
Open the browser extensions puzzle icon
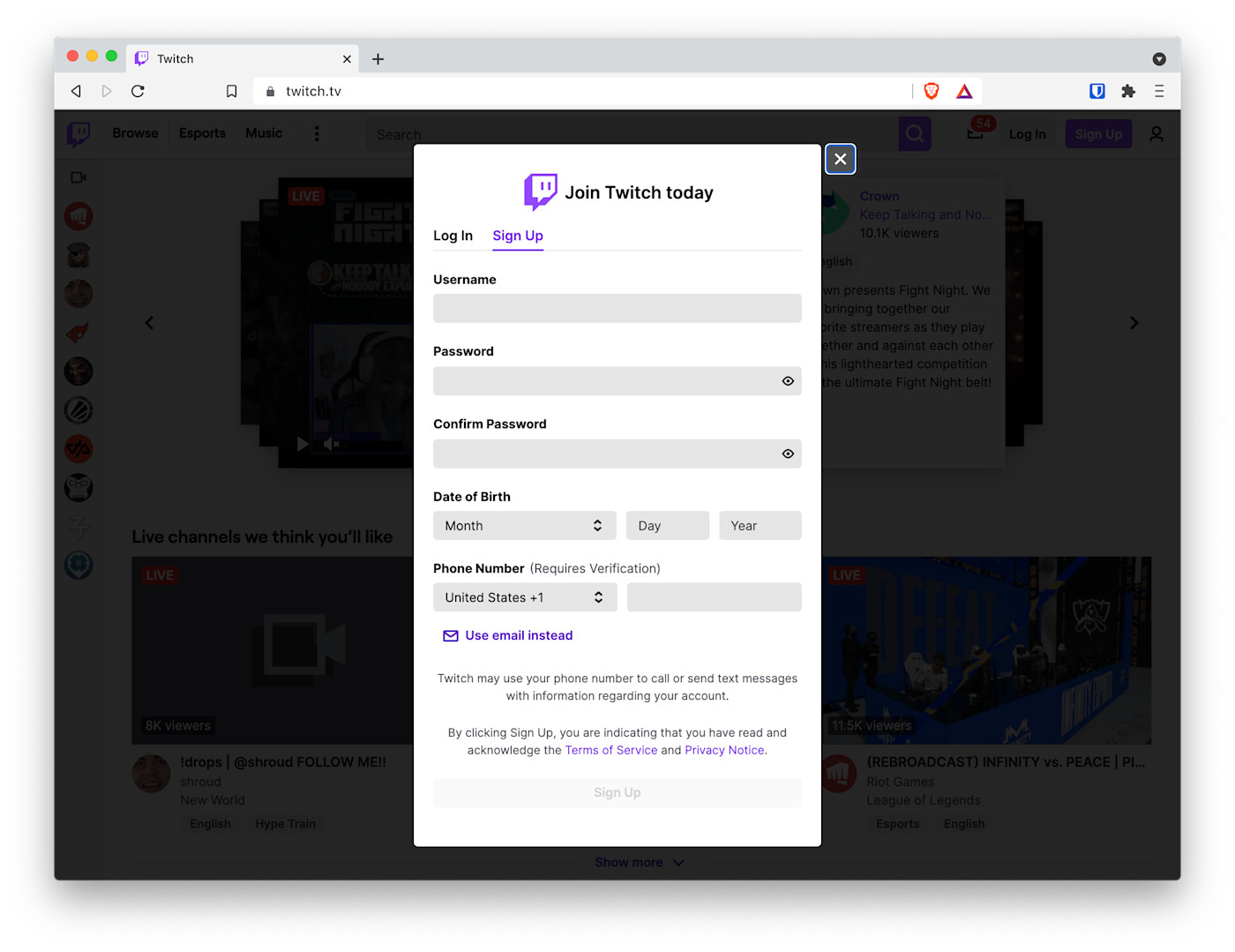tap(1128, 90)
